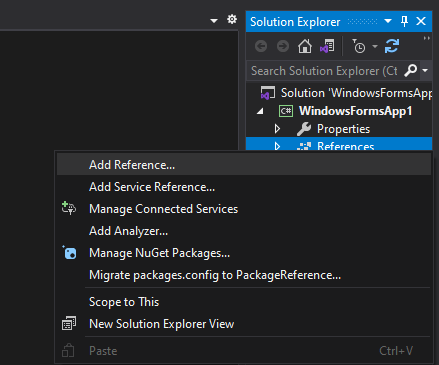Switch views using the Solutions and Folders icon
This screenshot has height=365, width=439.
pos(327,46)
